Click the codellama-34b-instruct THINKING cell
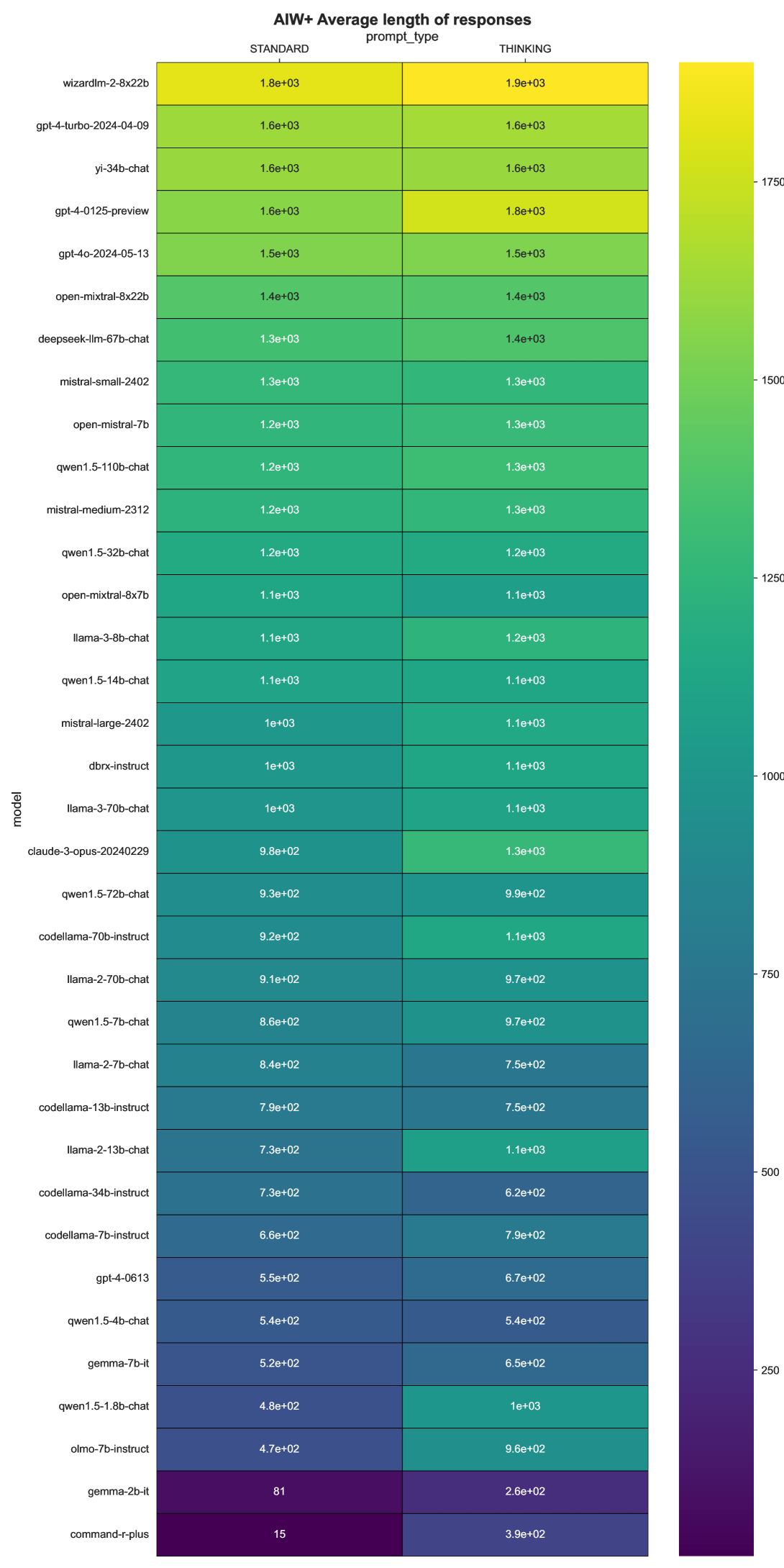Viewport: 784px width, 1568px height. (525, 1192)
